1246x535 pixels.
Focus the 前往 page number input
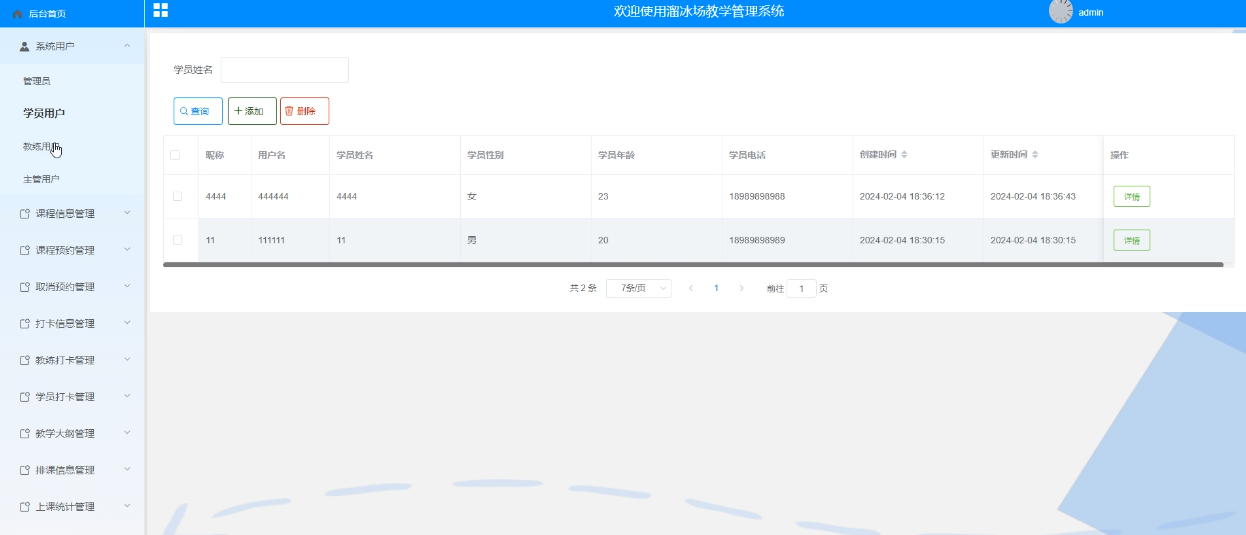pyautogui.click(x=801, y=288)
